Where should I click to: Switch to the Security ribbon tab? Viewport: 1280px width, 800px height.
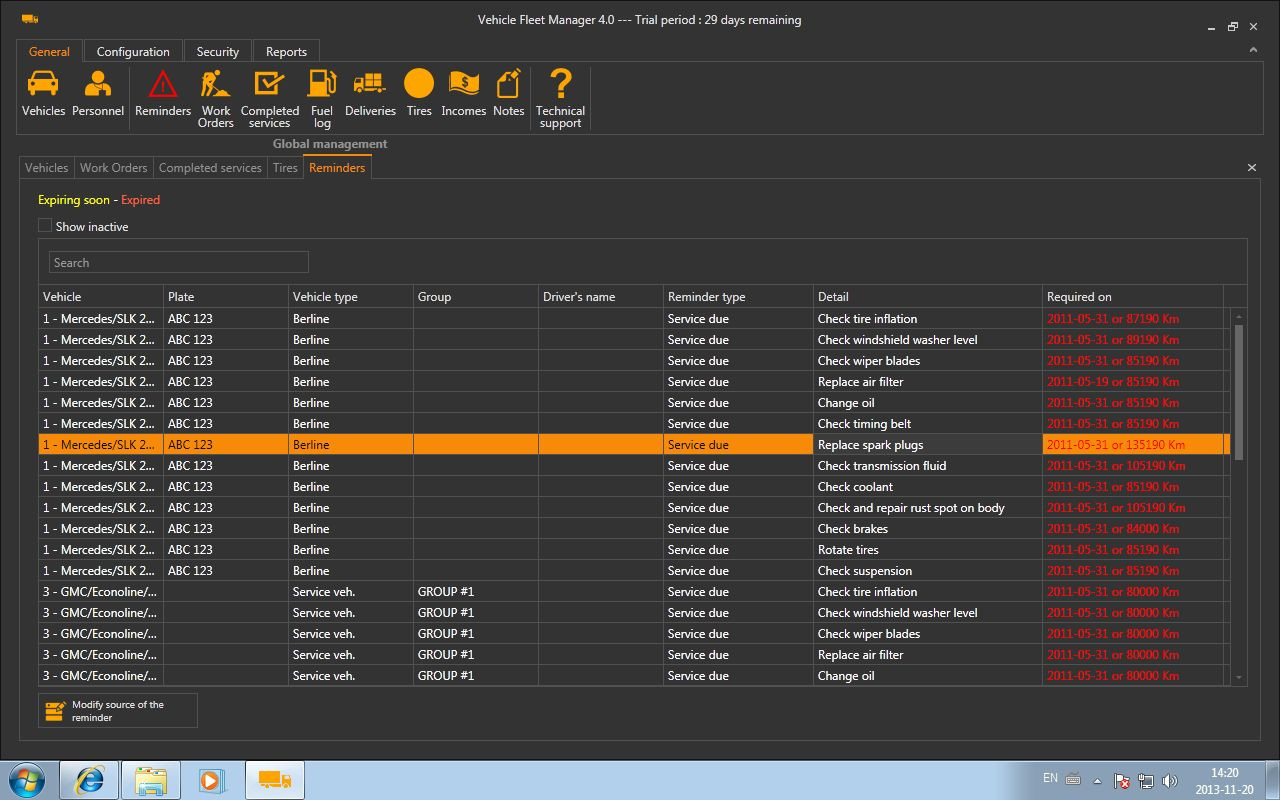tap(218, 52)
